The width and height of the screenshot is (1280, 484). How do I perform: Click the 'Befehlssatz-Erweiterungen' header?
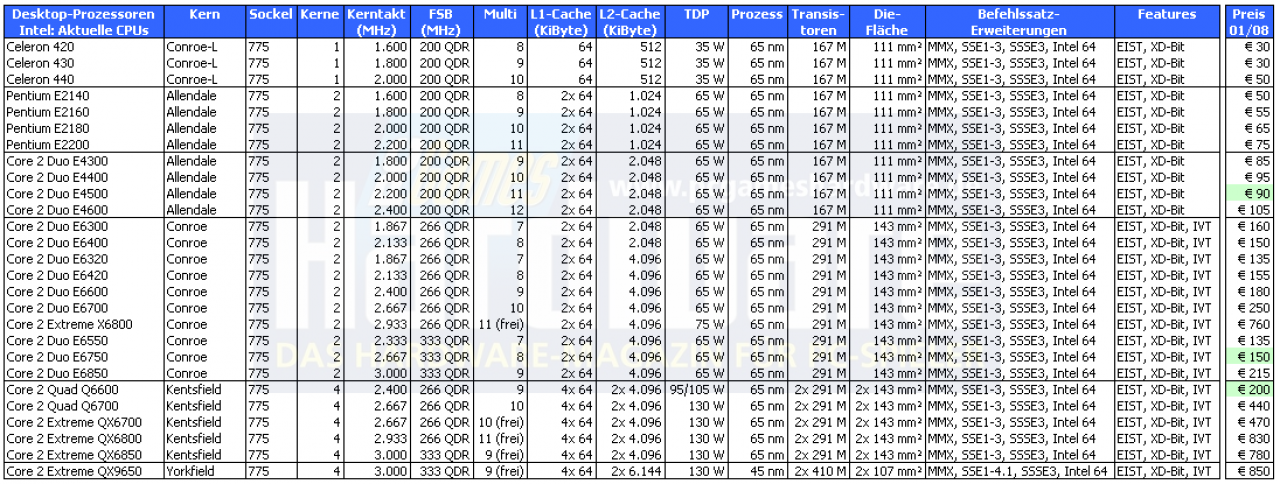(x=1019, y=22)
